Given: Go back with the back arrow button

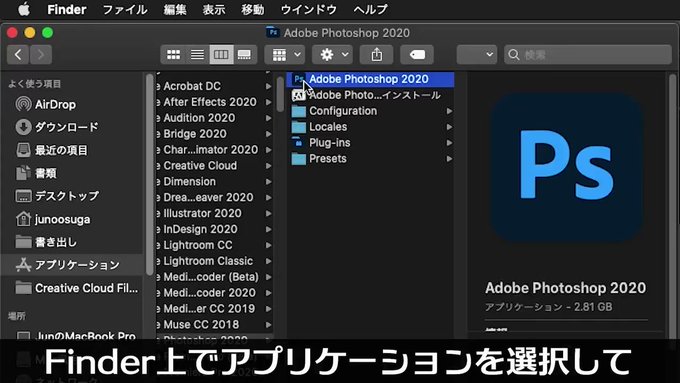Looking at the screenshot, I should click(x=18, y=55).
